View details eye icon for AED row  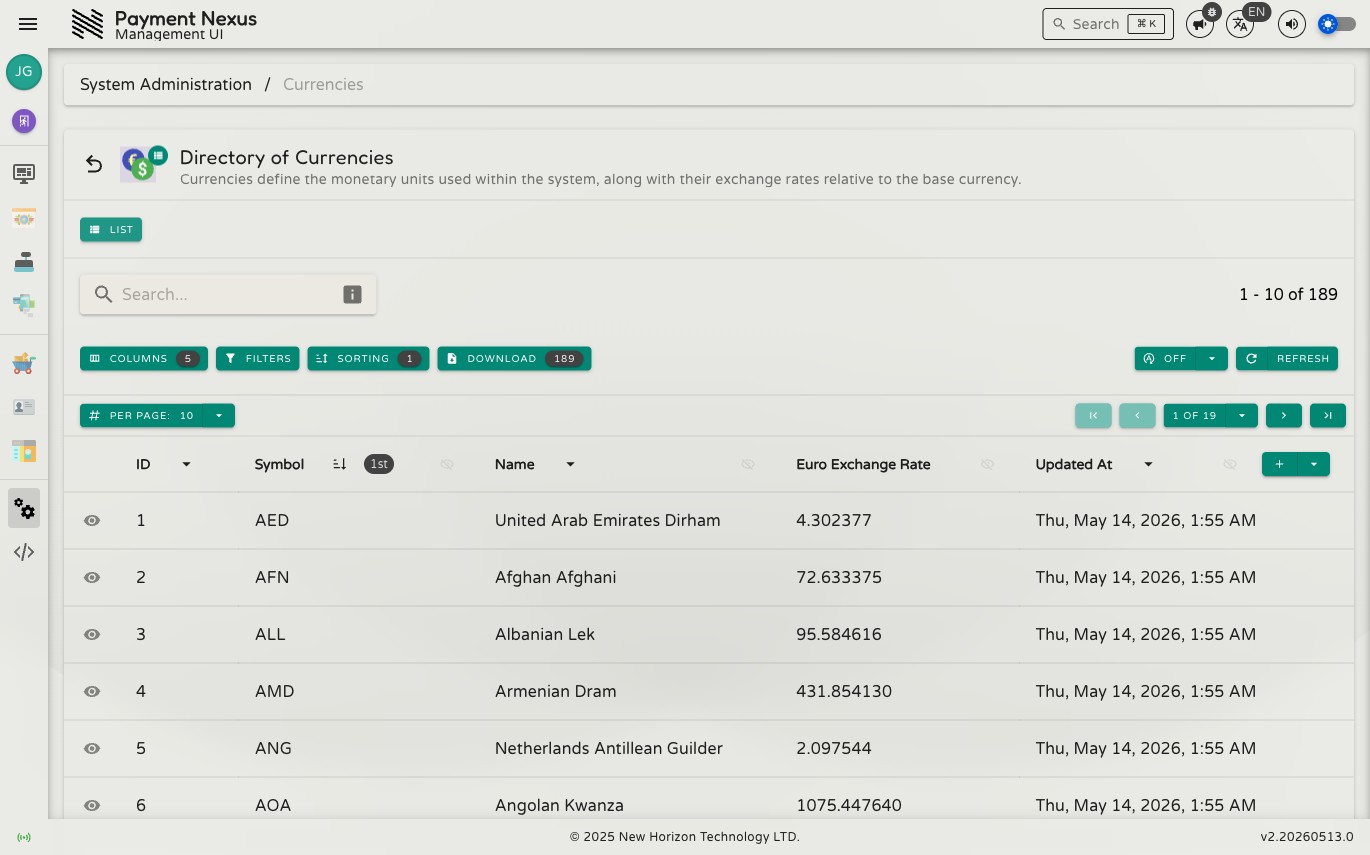(x=92, y=520)
